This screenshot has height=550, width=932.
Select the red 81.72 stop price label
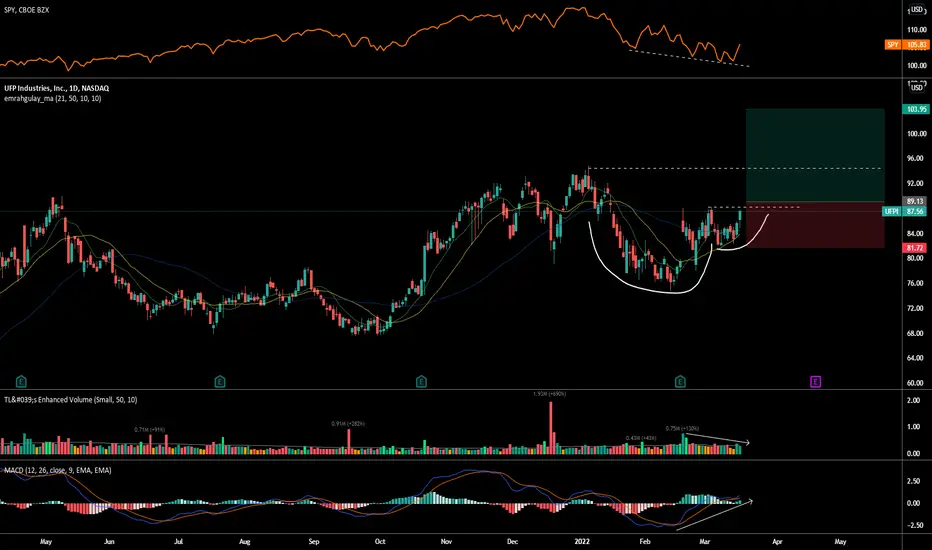click(915, 248)
